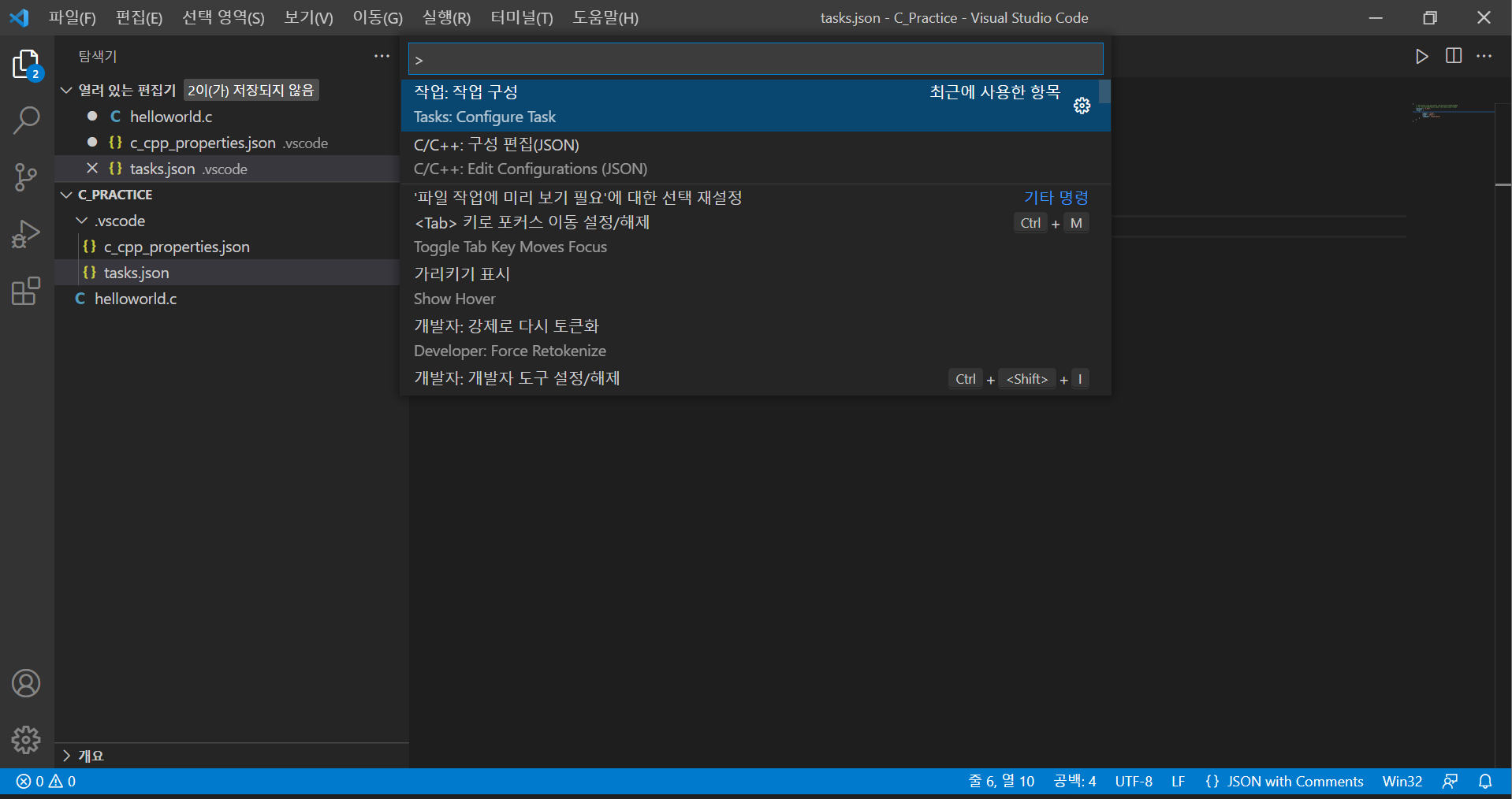Open the 이동(G) menu

click(378, 17)
